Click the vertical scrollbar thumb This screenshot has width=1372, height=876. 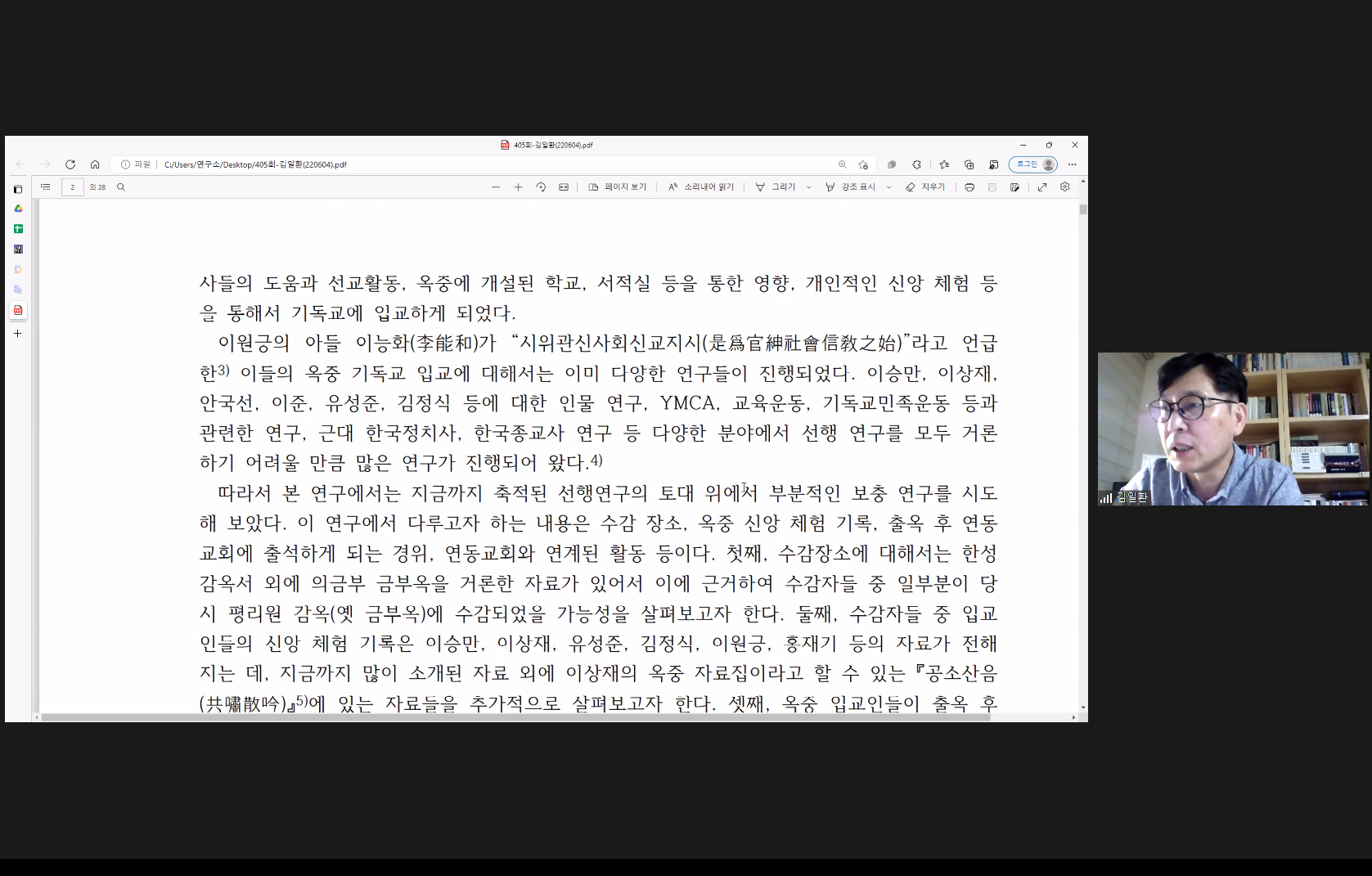point(1083,209)
